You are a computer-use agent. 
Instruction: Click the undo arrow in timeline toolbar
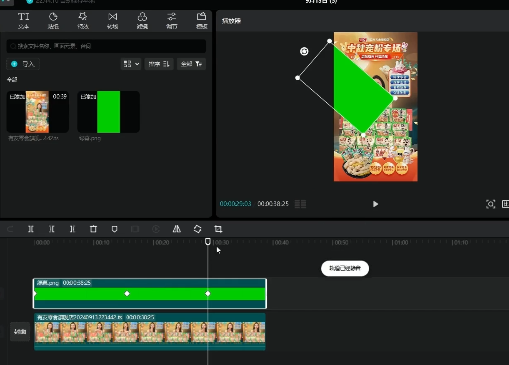pyautogui.click(x=10, y=229)
